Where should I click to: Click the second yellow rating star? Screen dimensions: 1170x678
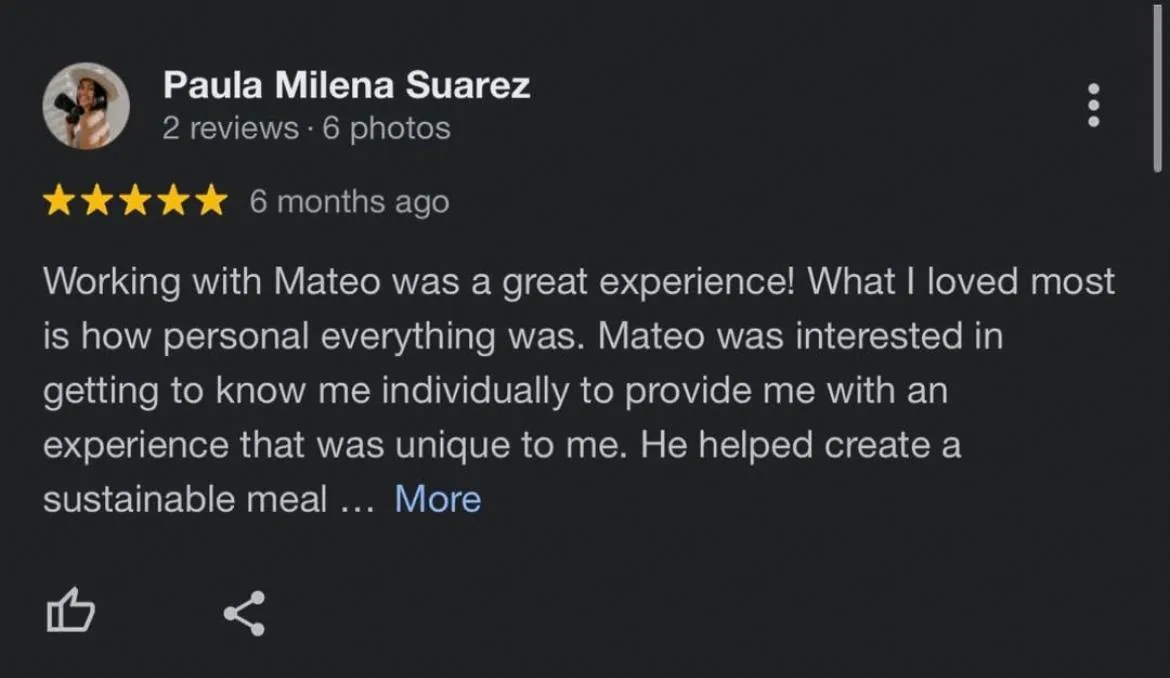(x=97, y=202)
